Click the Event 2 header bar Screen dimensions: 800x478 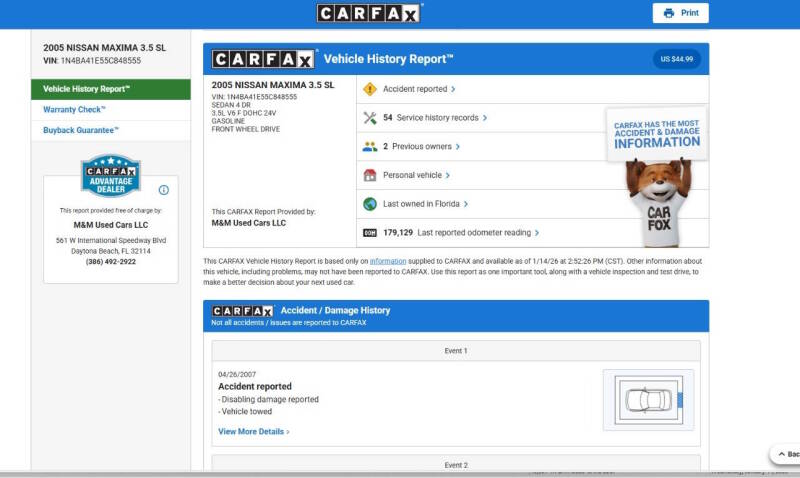tap(456, 464)
